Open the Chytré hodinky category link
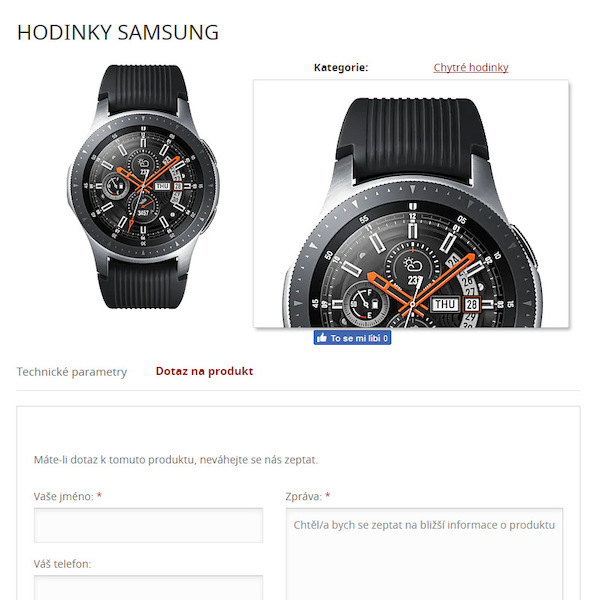This screenshot has width=600, height=600. click(x=471, y=68)
